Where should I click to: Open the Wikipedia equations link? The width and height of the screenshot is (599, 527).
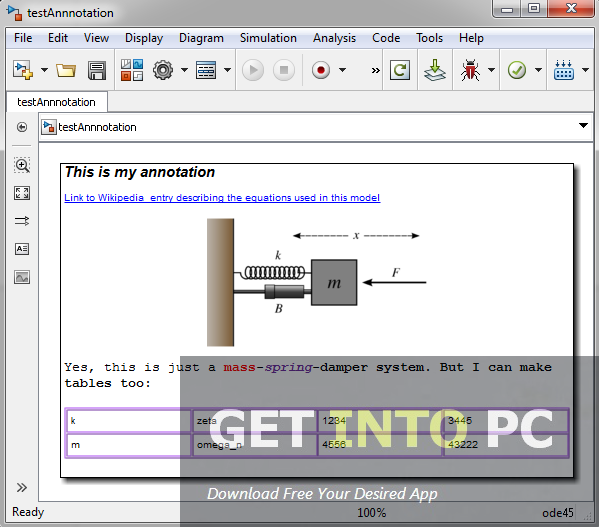coord(222,197)
